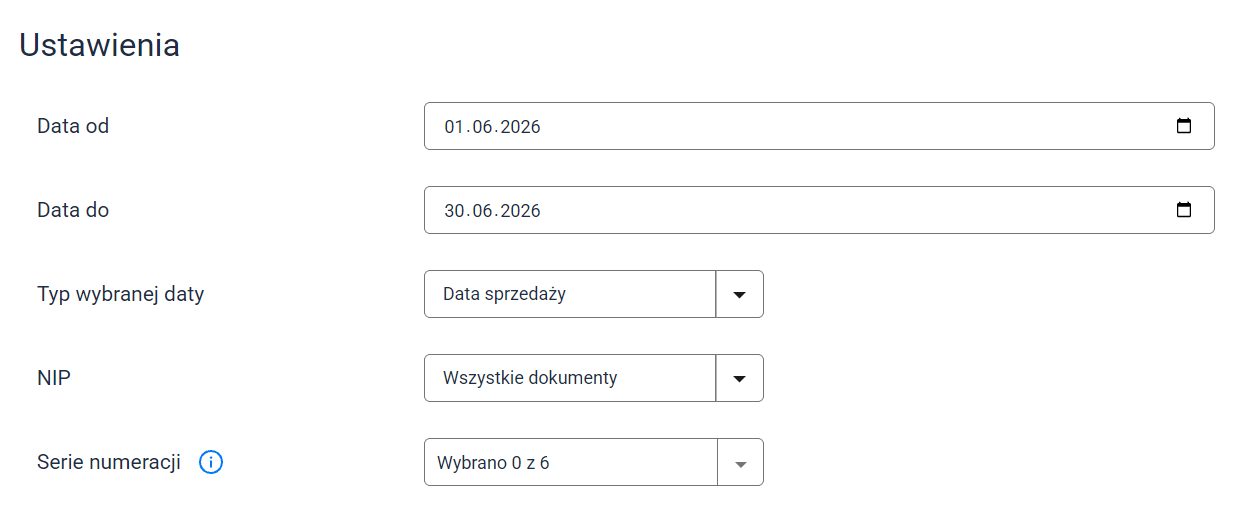This screenshot has width=1243, height=517.
Task: Click the Serie numeracji label text
Action: tap(109, 462)
